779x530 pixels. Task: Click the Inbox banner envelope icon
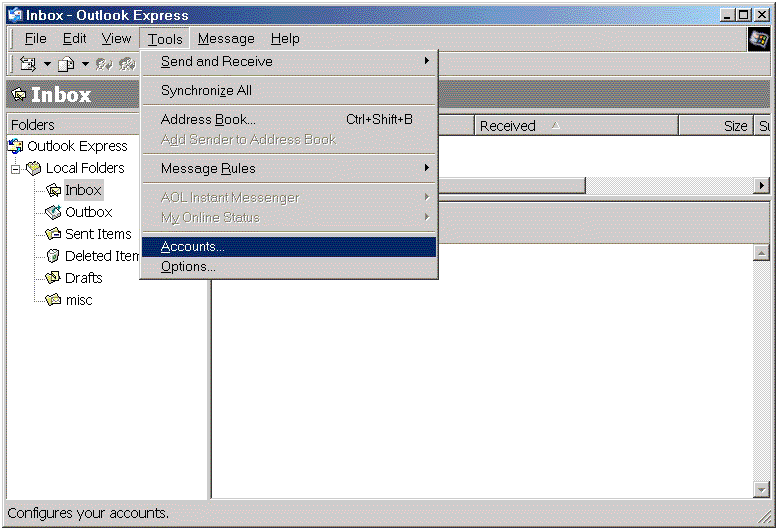point(19,94)
